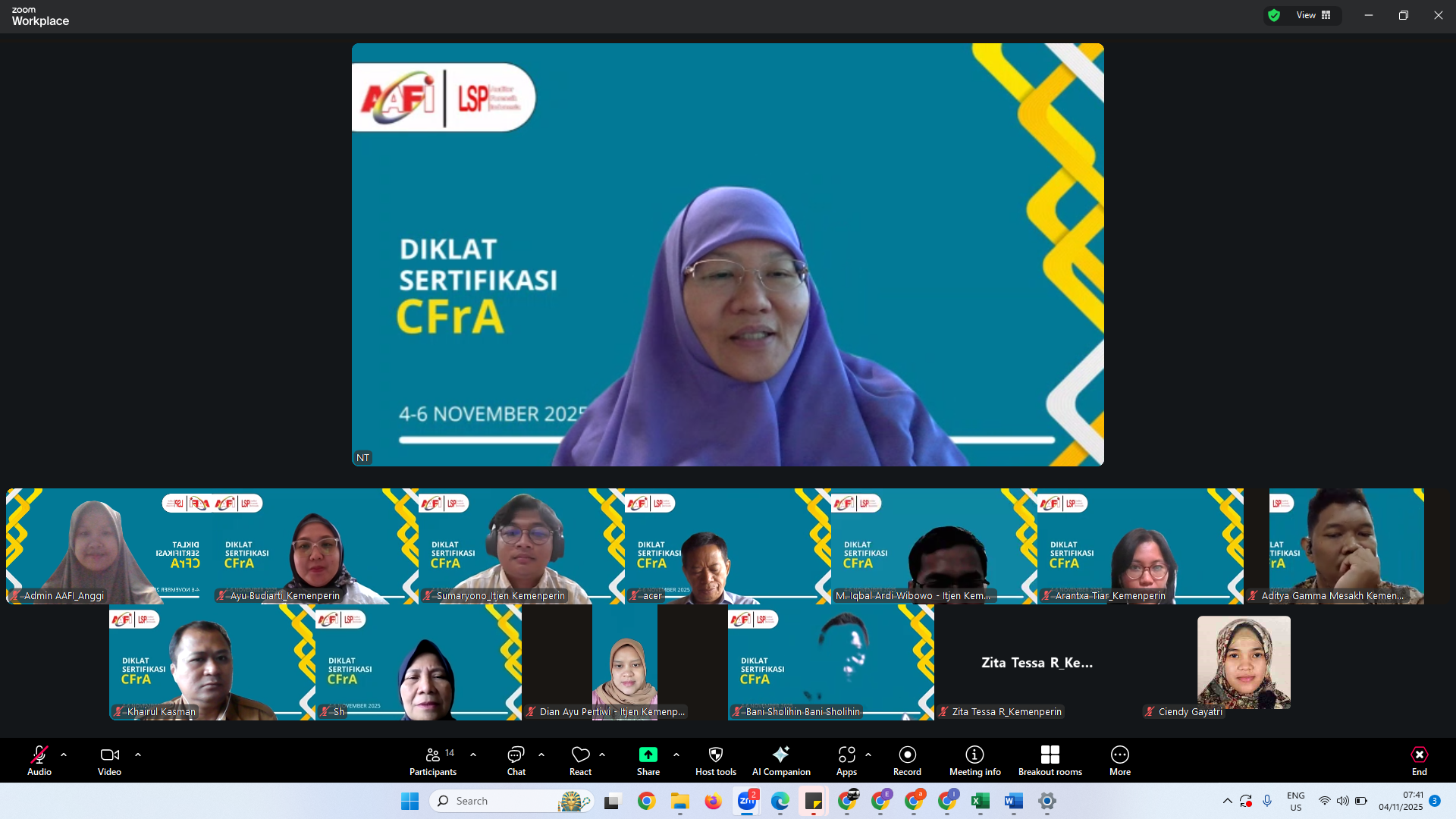The height and width of the screenshot is (819, 1456).
Task: Open the Participants panel
Action: pyautogui.click(x=432, y=761)
